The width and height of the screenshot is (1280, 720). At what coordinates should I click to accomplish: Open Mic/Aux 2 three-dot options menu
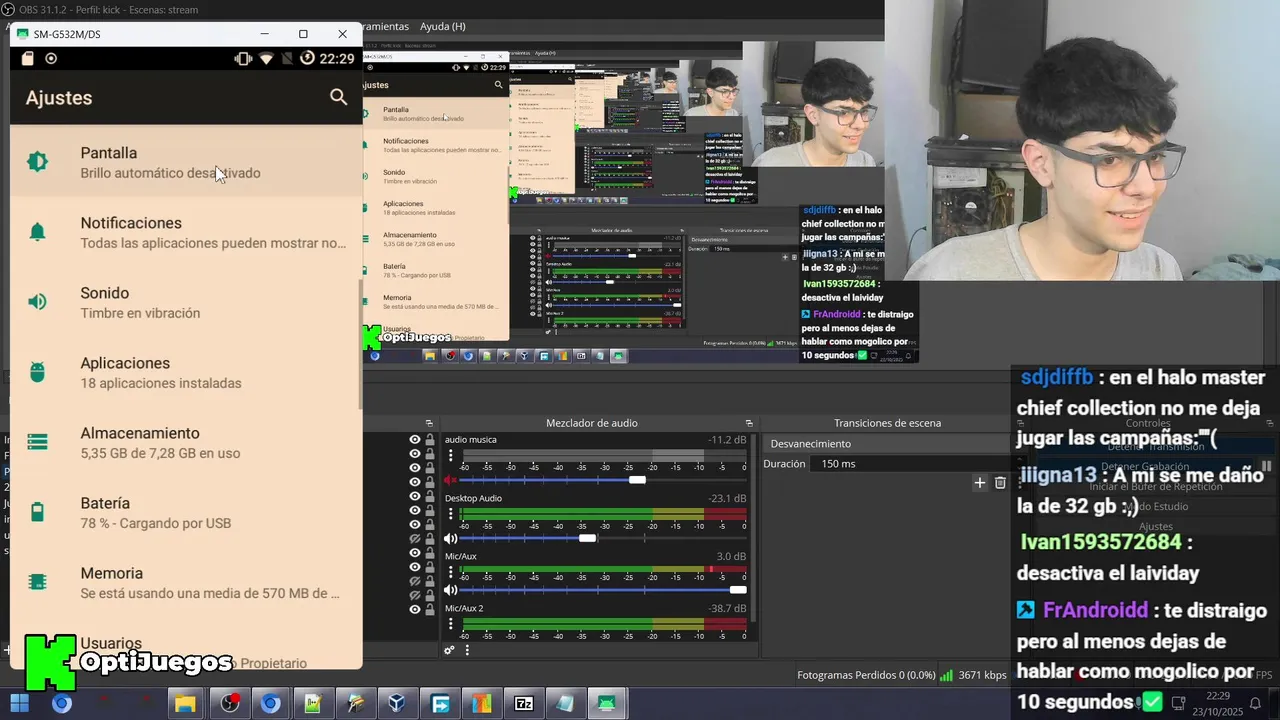tap(450, 624)
